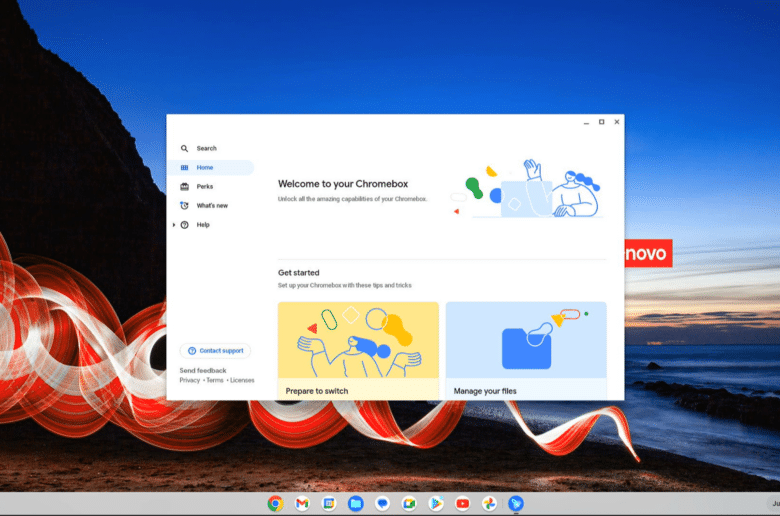The width and height of the screenshot is (780, 516).
Task: Minimize the Explore window
Action: [x=586, y=122]
